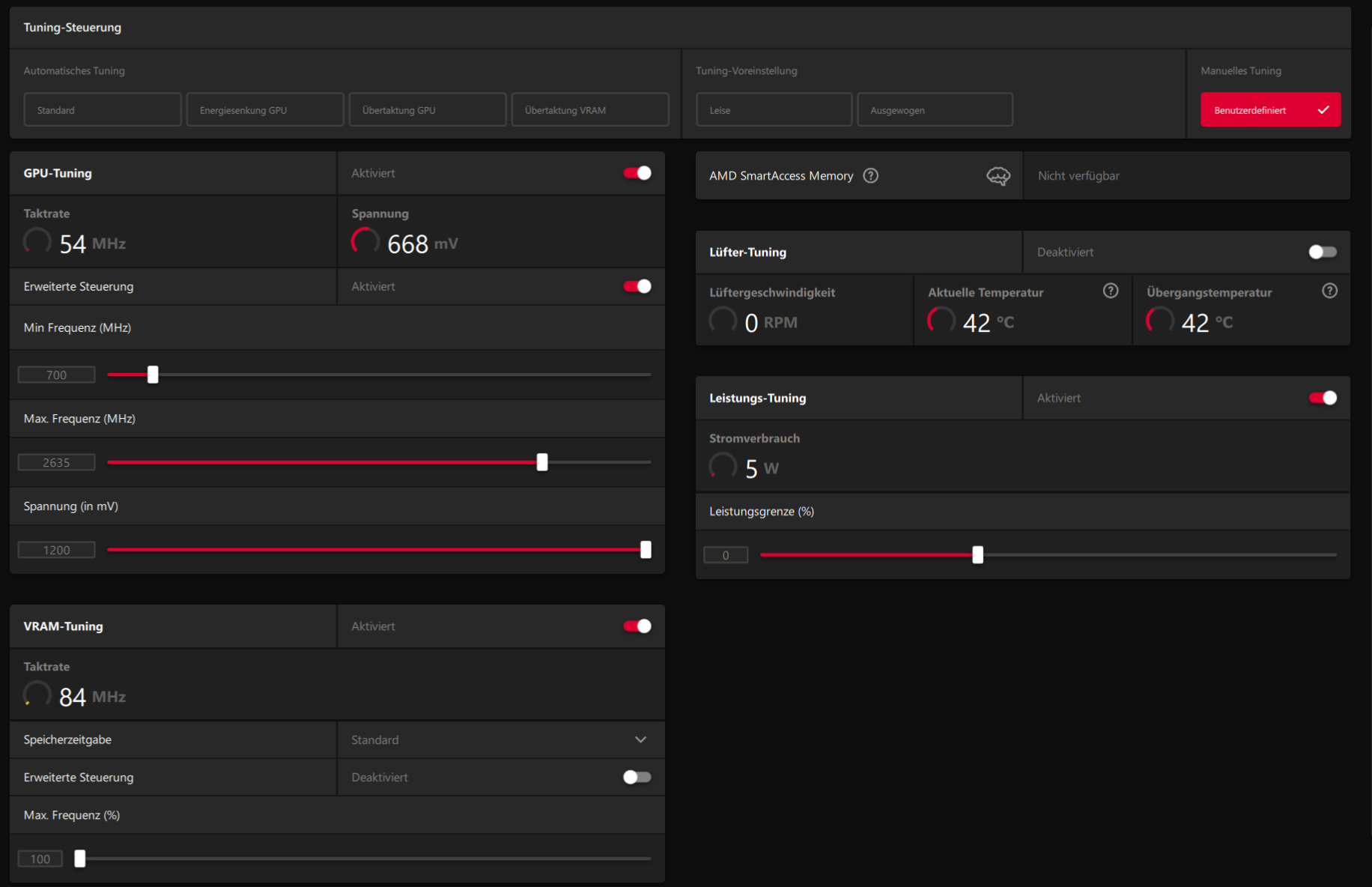Select the Standard automatic tuning preset
1372x887 pixels.
103,109
